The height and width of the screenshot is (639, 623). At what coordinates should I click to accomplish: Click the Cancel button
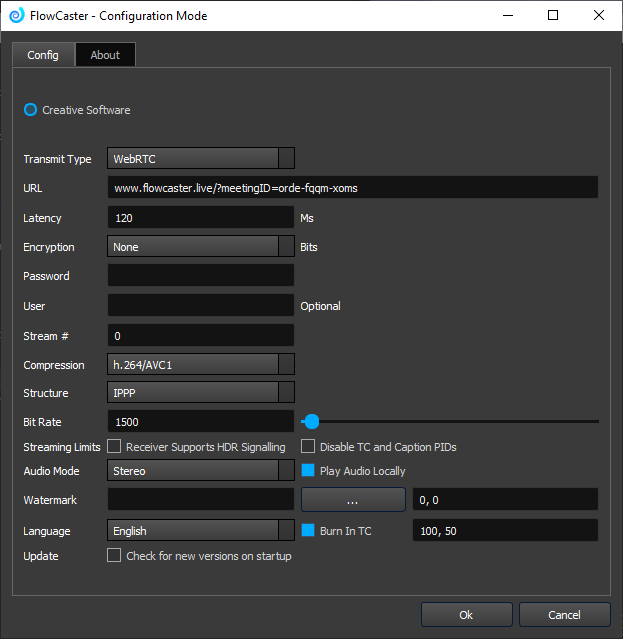pos(564,614)
